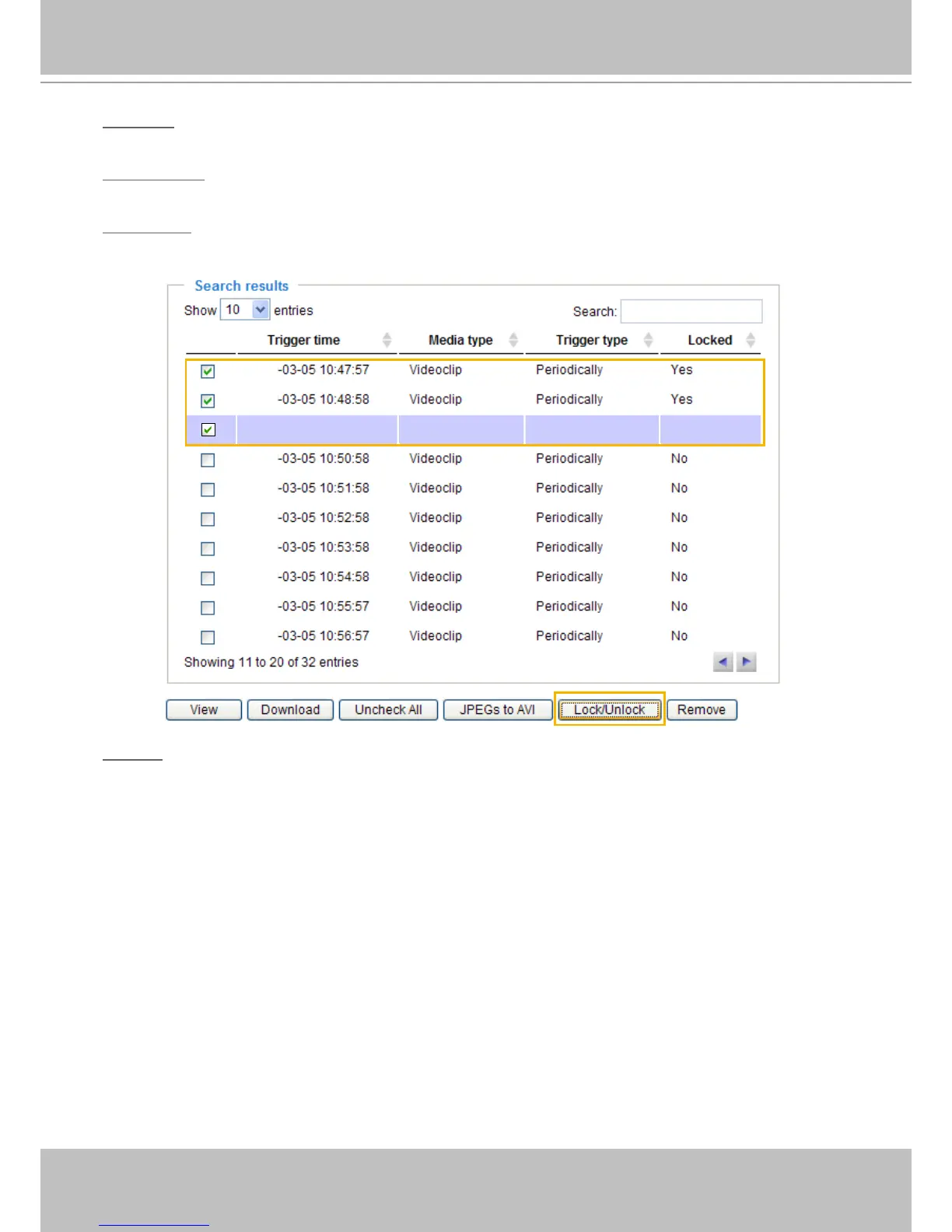Uncheck the 10:48:58 entry checkbox

(208, 401)
